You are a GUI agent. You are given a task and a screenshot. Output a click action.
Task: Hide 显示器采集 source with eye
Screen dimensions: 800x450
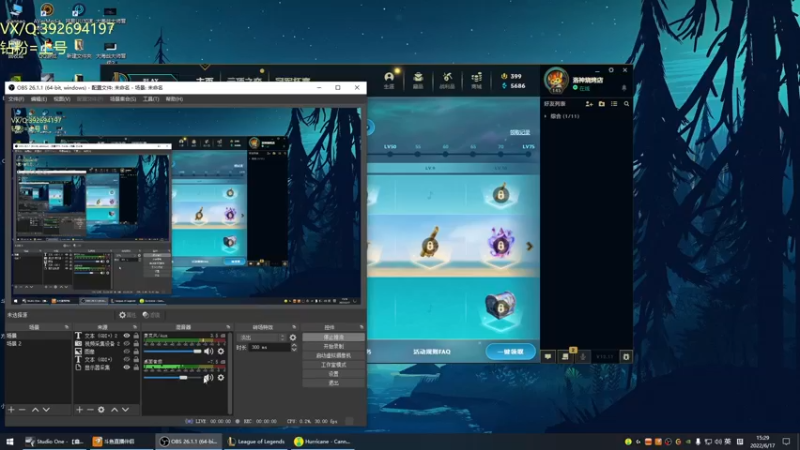pyautogui.click(x=127, y=367)
